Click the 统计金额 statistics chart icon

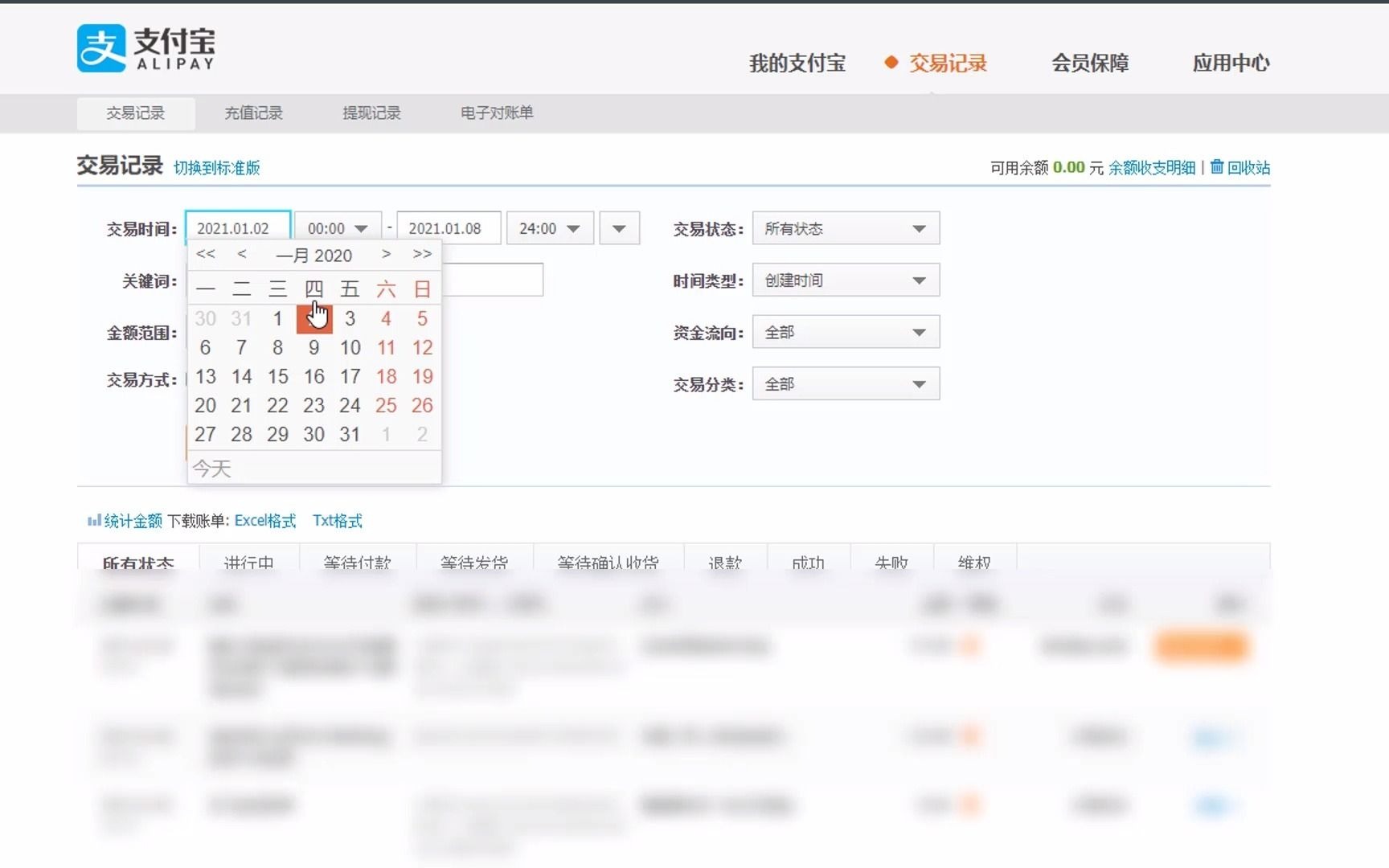pos(93,521)
